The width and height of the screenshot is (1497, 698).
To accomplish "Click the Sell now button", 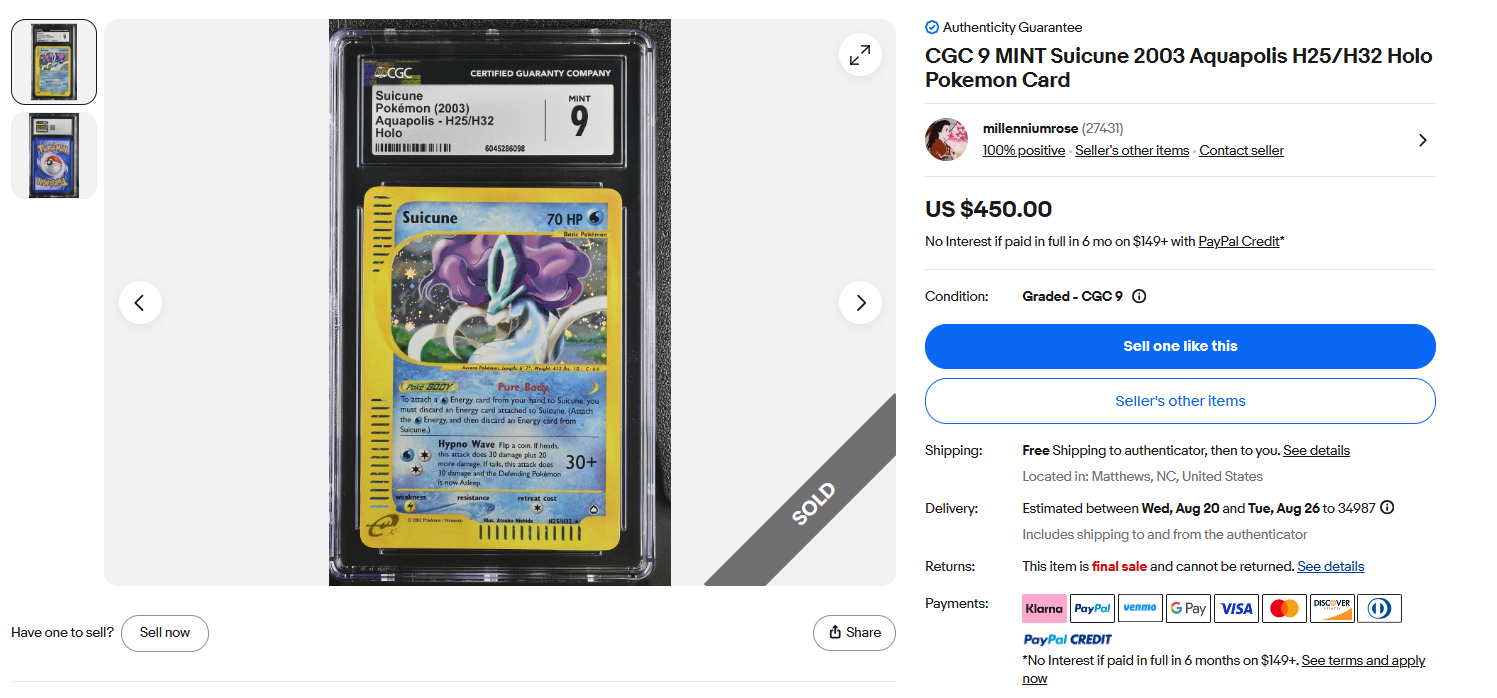I will click(x=165, y=633).
